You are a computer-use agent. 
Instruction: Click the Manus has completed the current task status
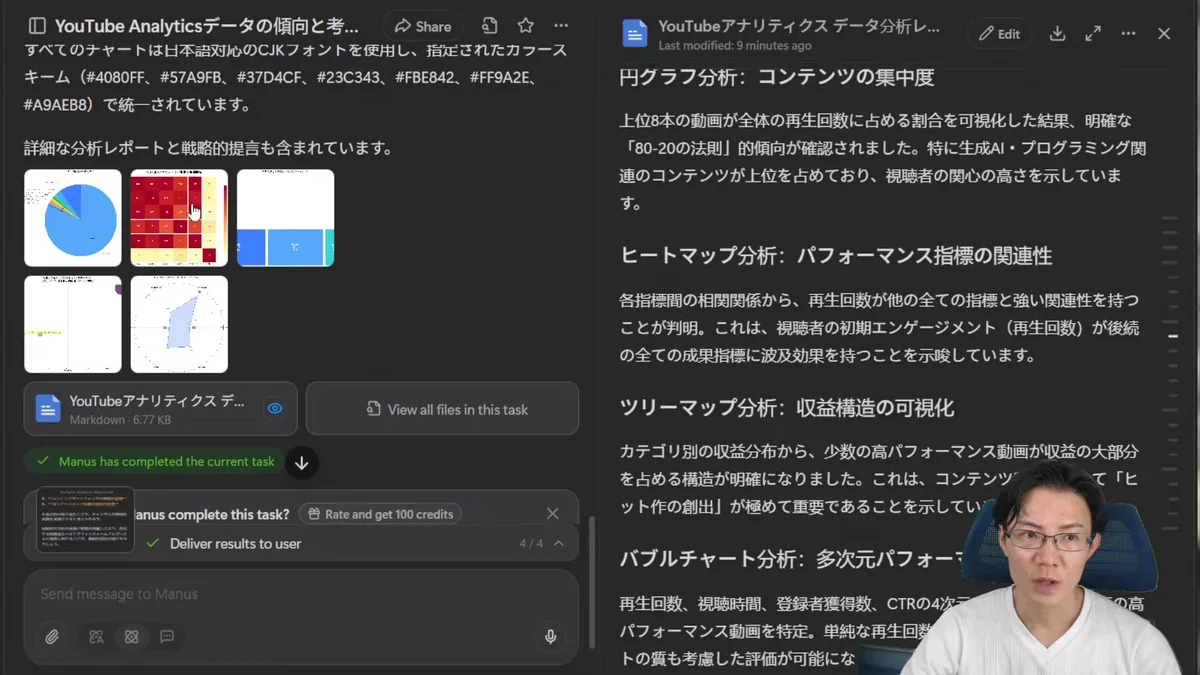tap(155, 461)
